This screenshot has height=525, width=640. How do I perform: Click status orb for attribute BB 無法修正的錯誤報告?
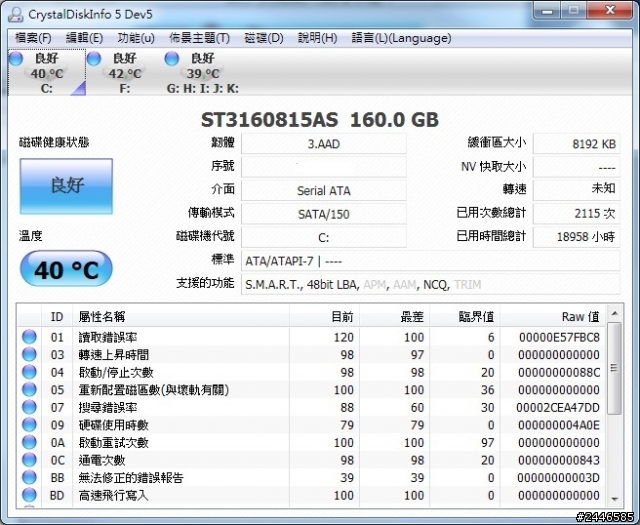29,477
